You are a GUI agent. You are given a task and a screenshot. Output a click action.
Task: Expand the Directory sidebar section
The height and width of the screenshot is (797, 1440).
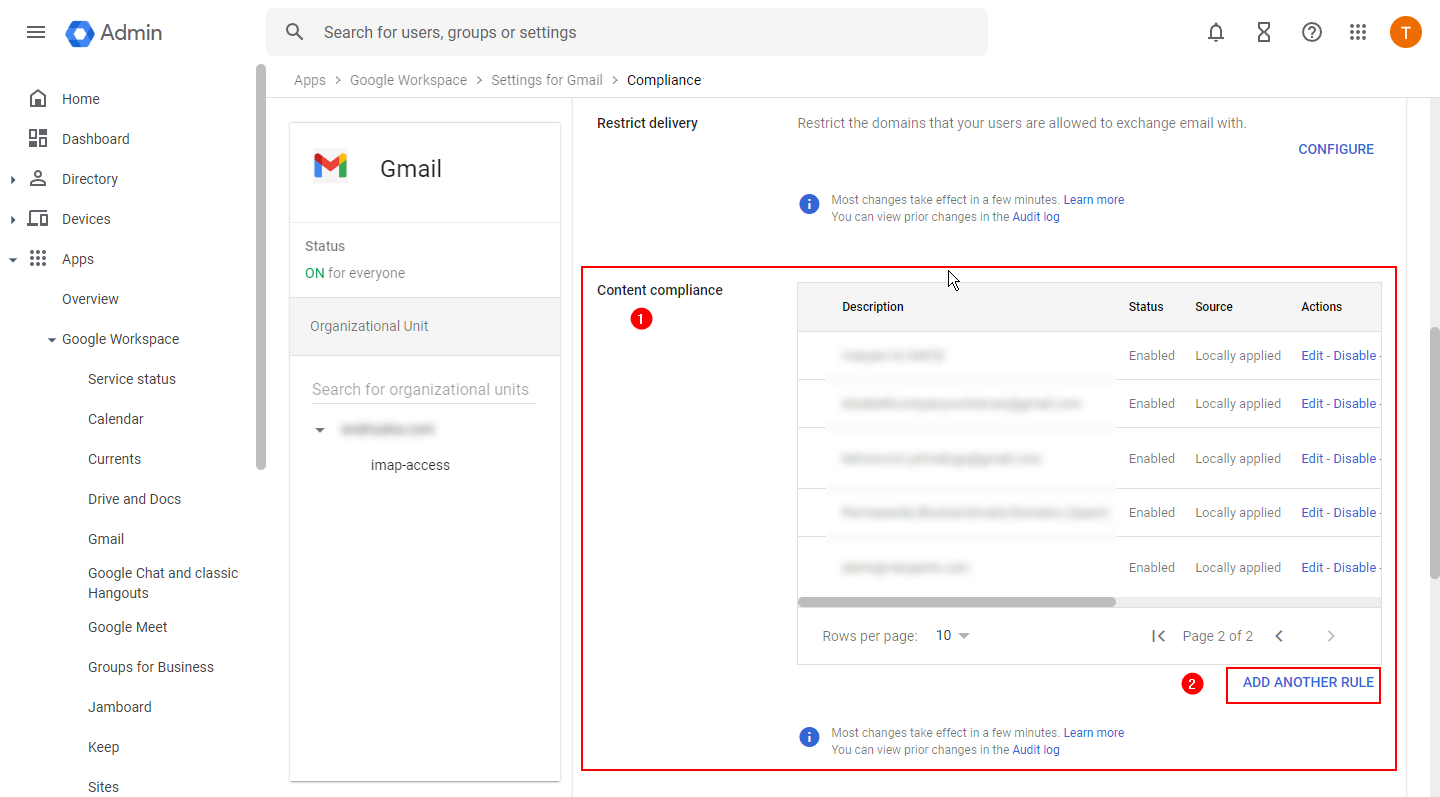(x=13, y=178)
